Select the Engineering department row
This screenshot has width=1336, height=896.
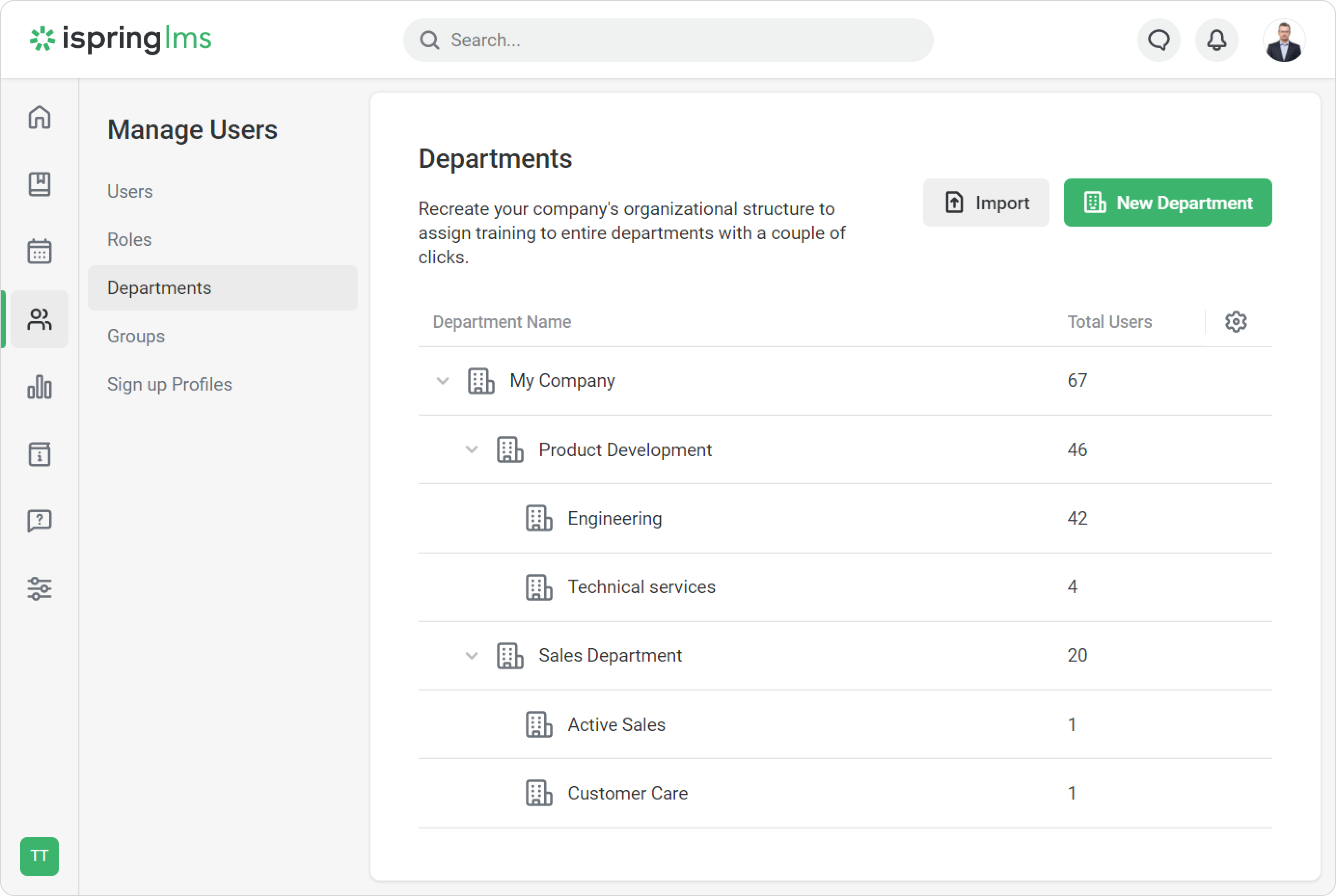click(614, 518)
